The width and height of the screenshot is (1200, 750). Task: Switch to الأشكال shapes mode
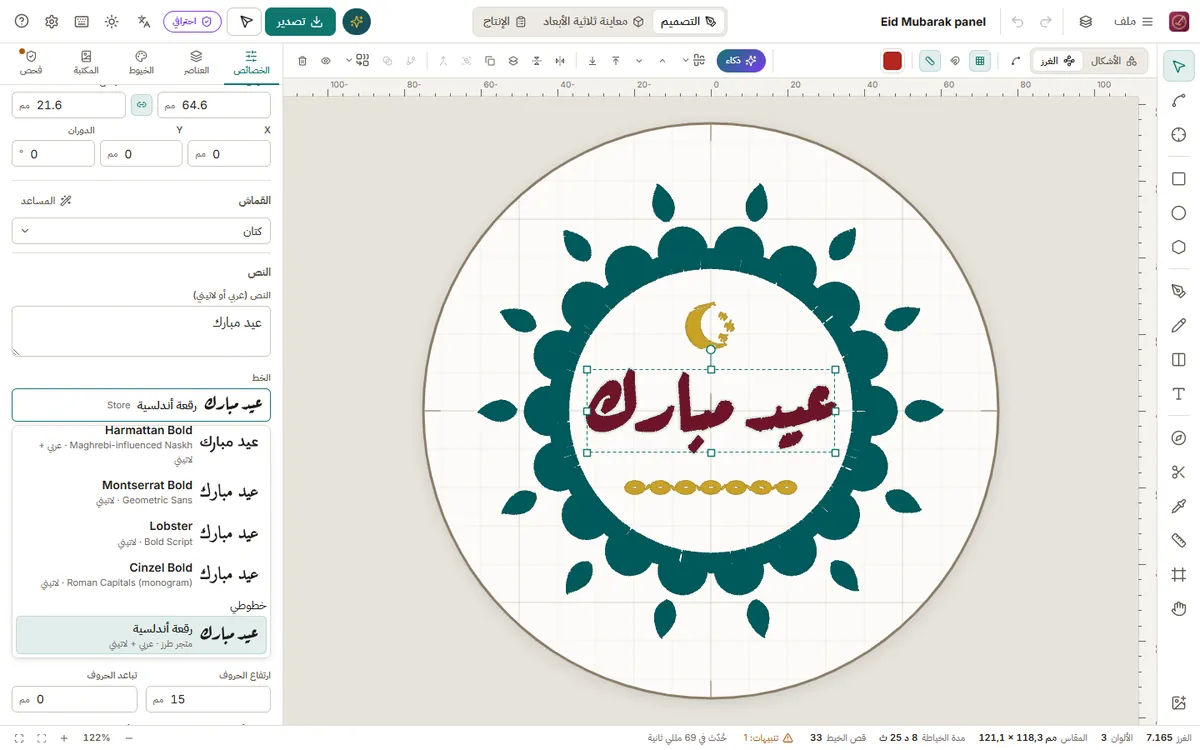coord(1113,61)
